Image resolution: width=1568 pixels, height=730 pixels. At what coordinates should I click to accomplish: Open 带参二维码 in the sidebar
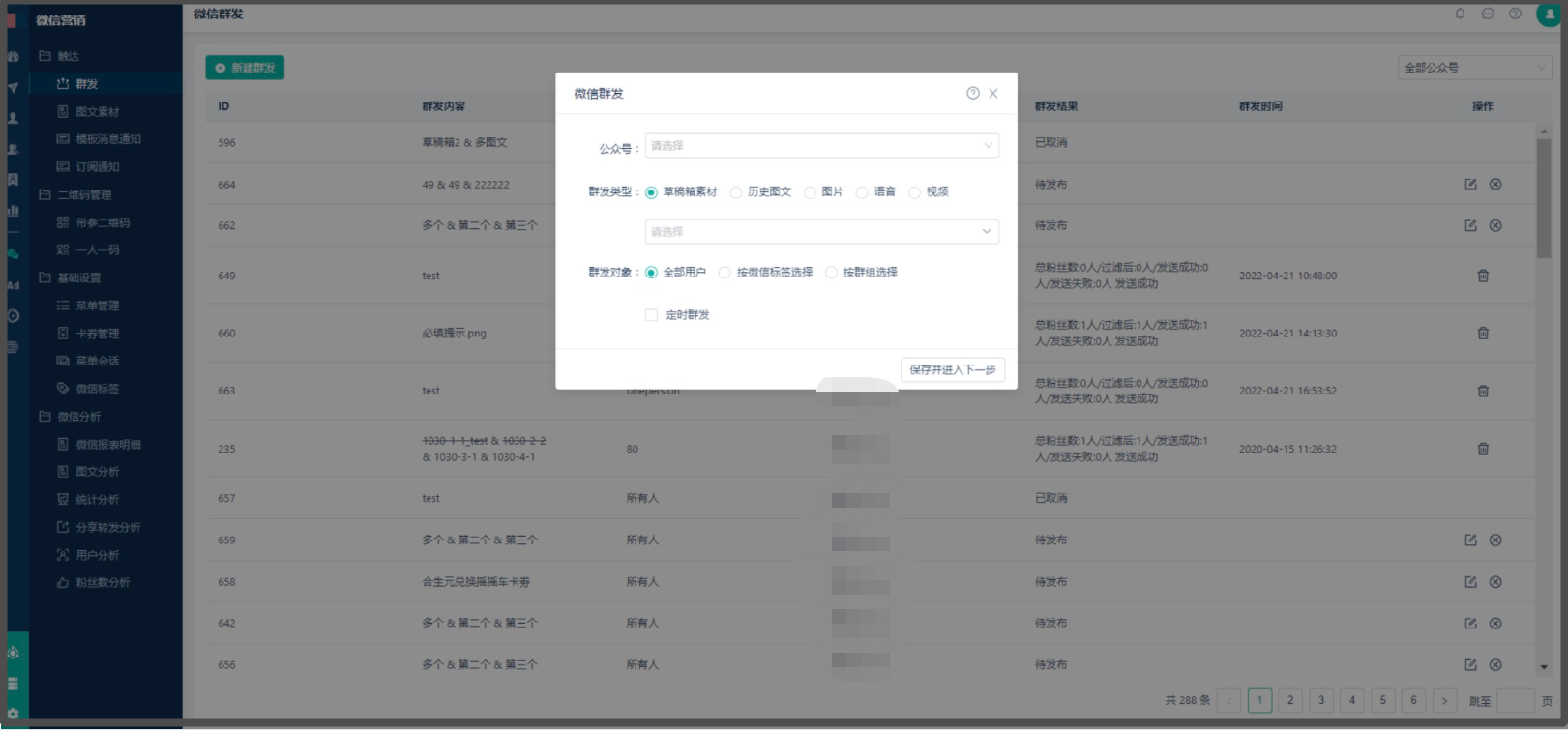[x=104, y=222]
